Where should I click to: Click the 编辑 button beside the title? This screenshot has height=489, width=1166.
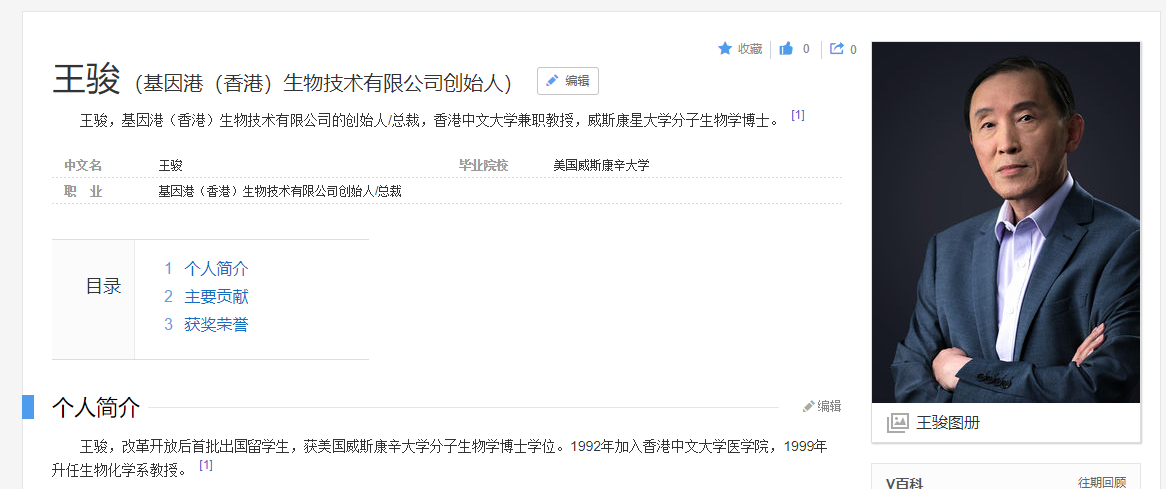point(568,81)
